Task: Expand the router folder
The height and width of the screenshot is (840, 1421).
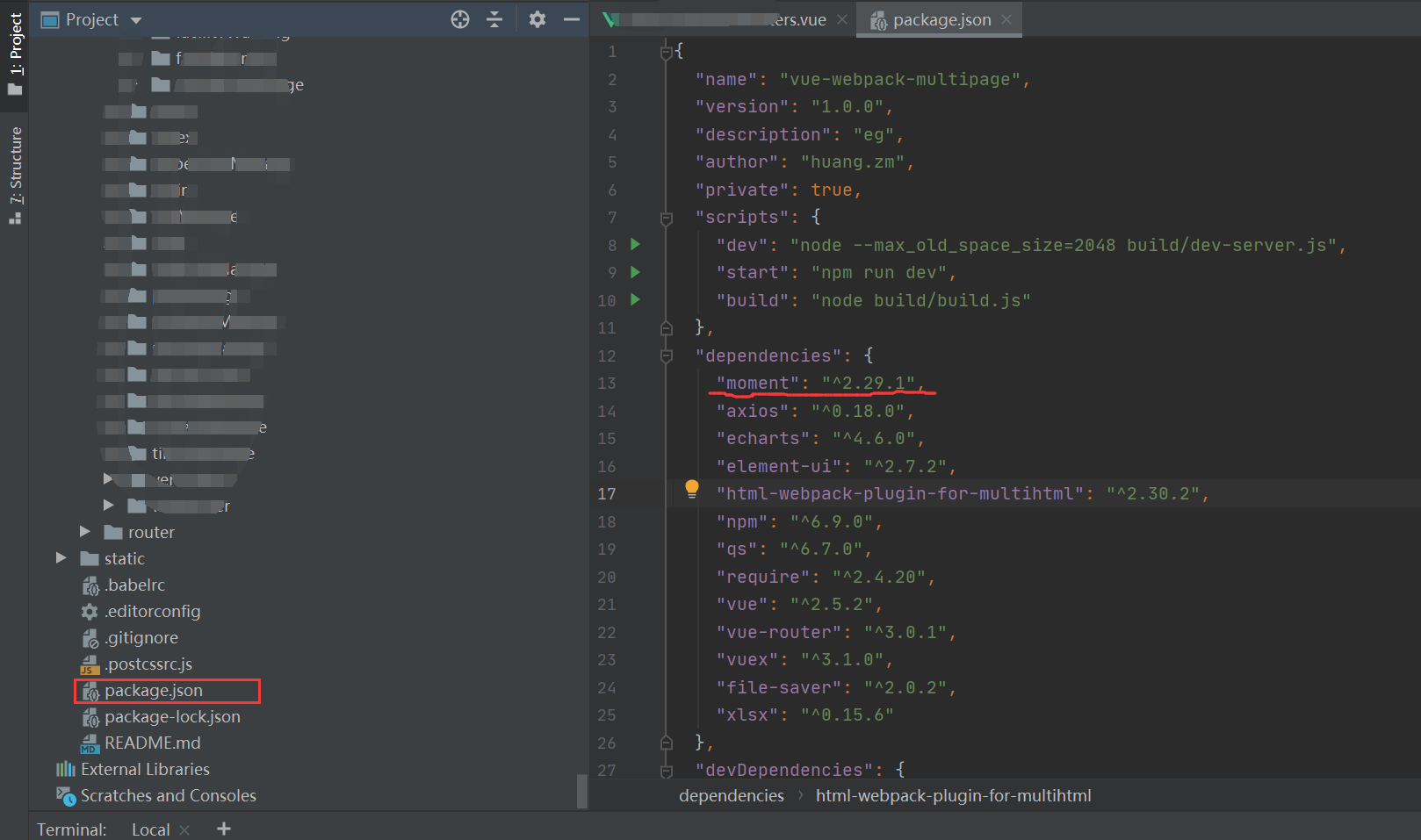Action: point(85,531)
